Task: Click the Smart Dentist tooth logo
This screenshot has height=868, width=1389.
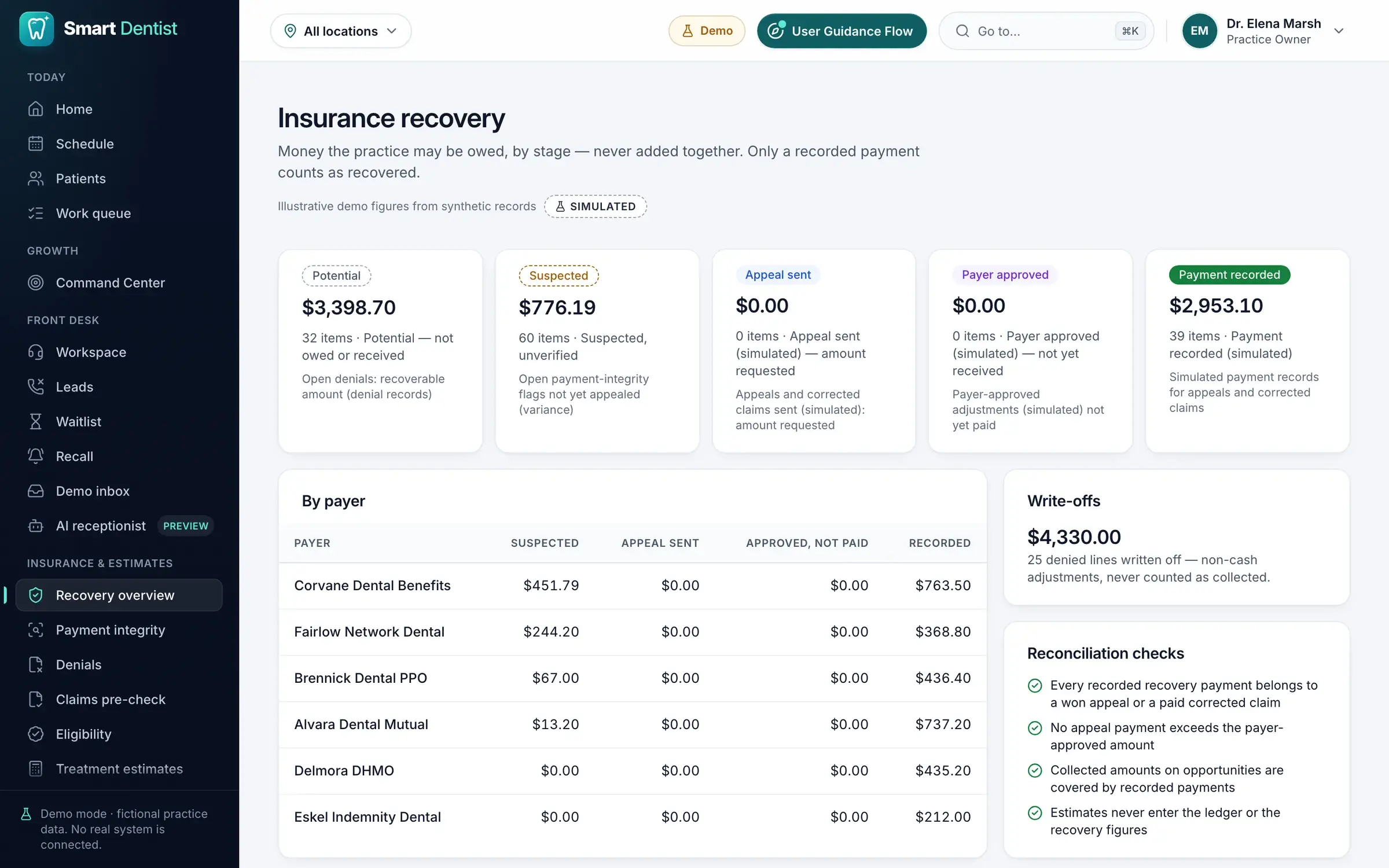Action: (x=36, y=29)
